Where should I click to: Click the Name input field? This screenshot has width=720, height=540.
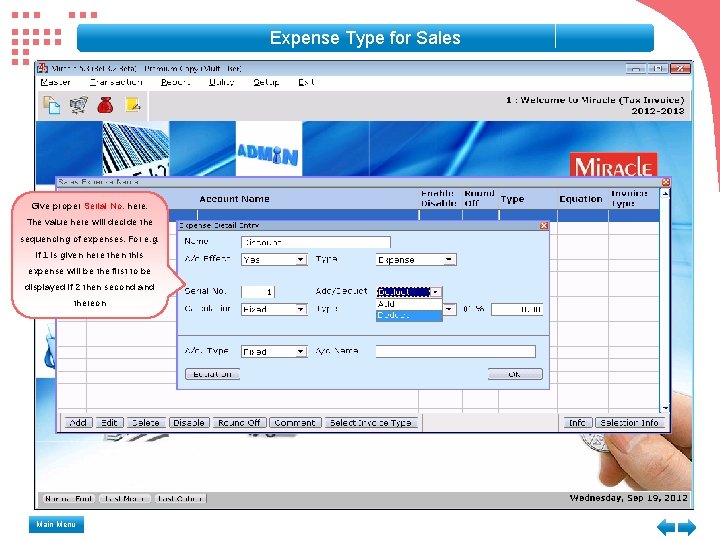click(315, 242)
